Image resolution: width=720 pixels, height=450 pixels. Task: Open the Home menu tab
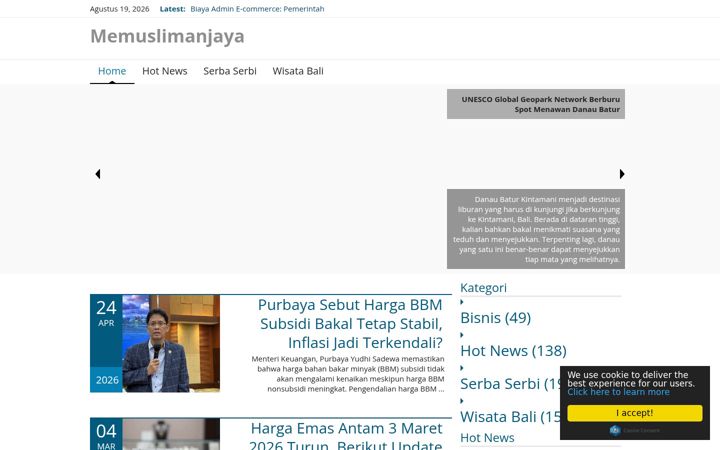point(112,71)
